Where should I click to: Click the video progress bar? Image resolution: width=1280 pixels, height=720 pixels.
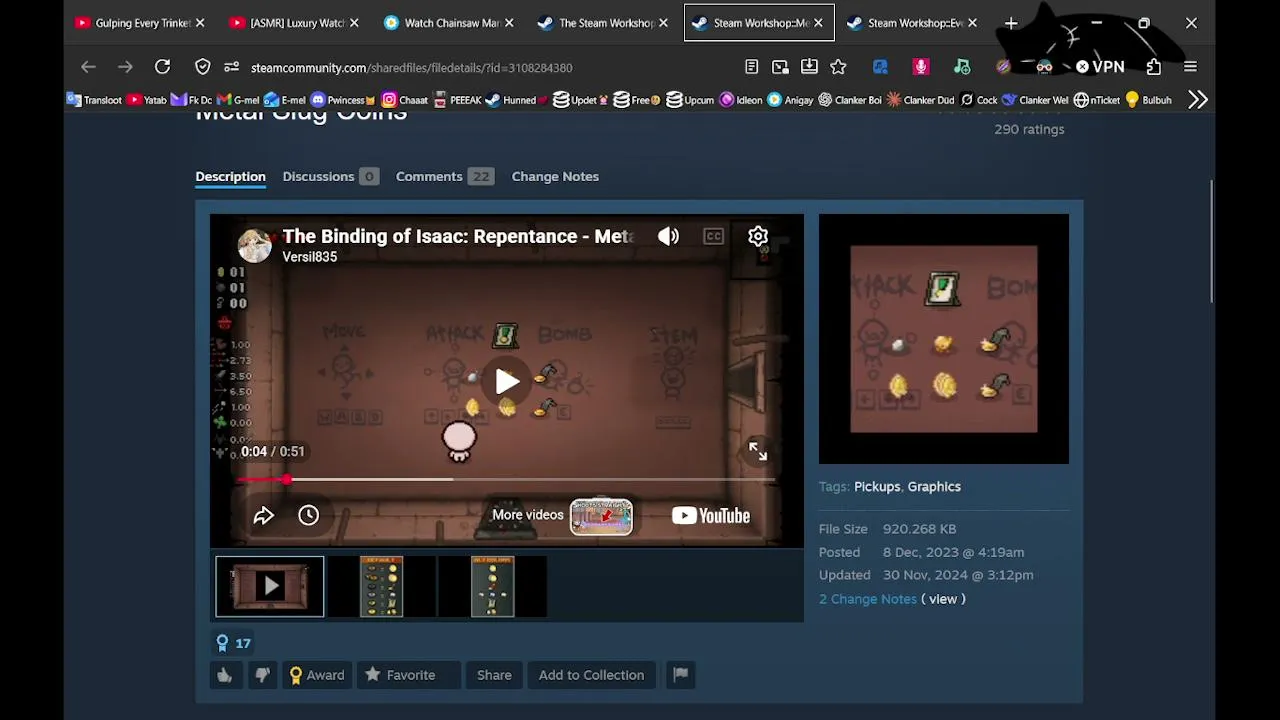[x=507, y=480]
